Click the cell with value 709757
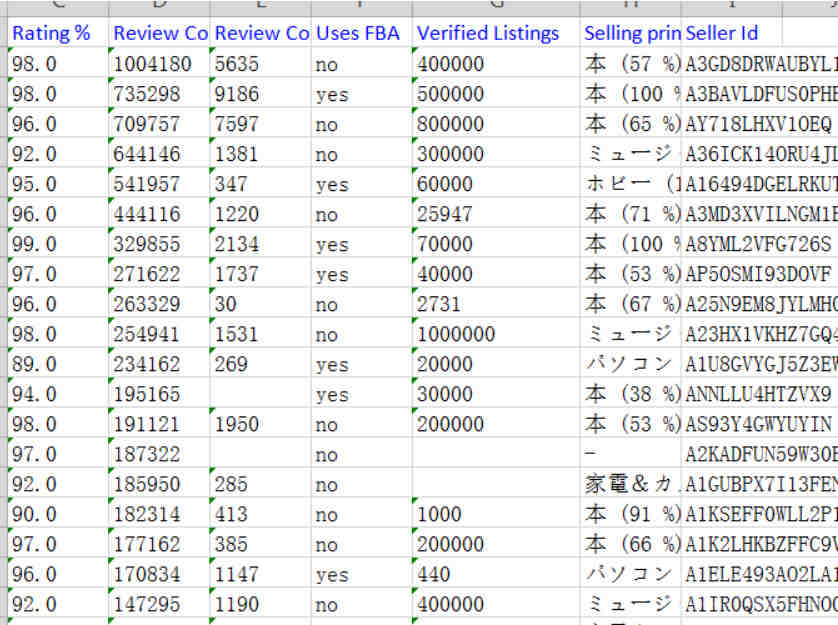Screen dimensions: 838x625 click(x=153, y=124)
